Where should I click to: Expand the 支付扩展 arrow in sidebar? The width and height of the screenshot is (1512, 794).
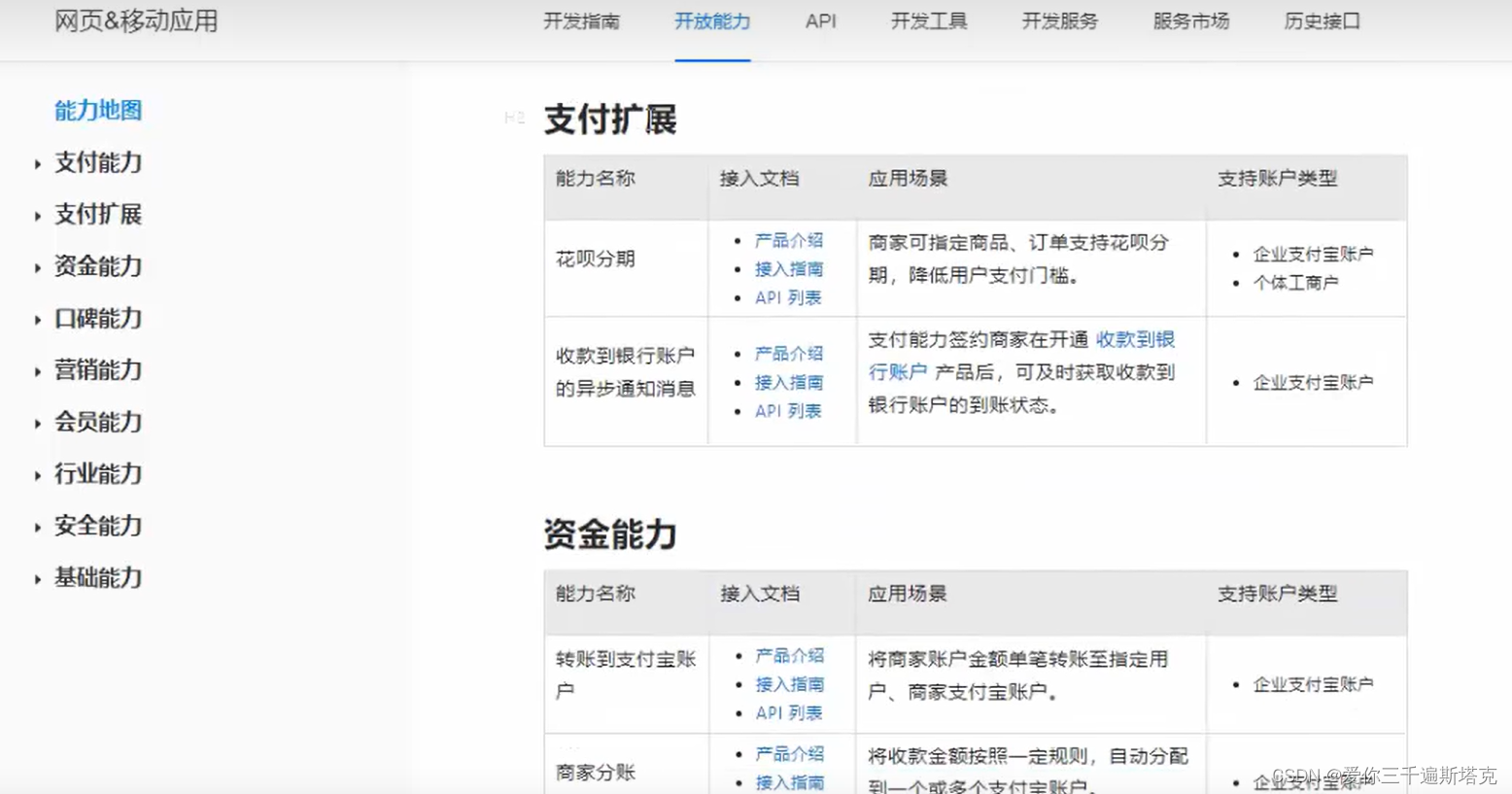pyautogui.click(x=37, y=216)
